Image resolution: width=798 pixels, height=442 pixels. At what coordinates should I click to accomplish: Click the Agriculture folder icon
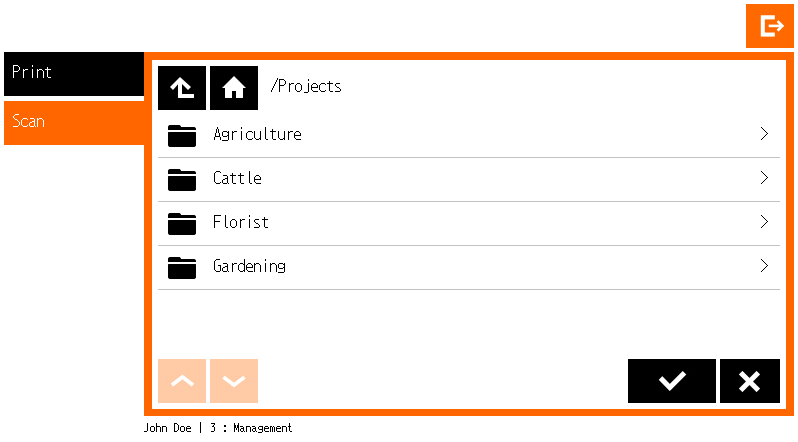point(182,135)
